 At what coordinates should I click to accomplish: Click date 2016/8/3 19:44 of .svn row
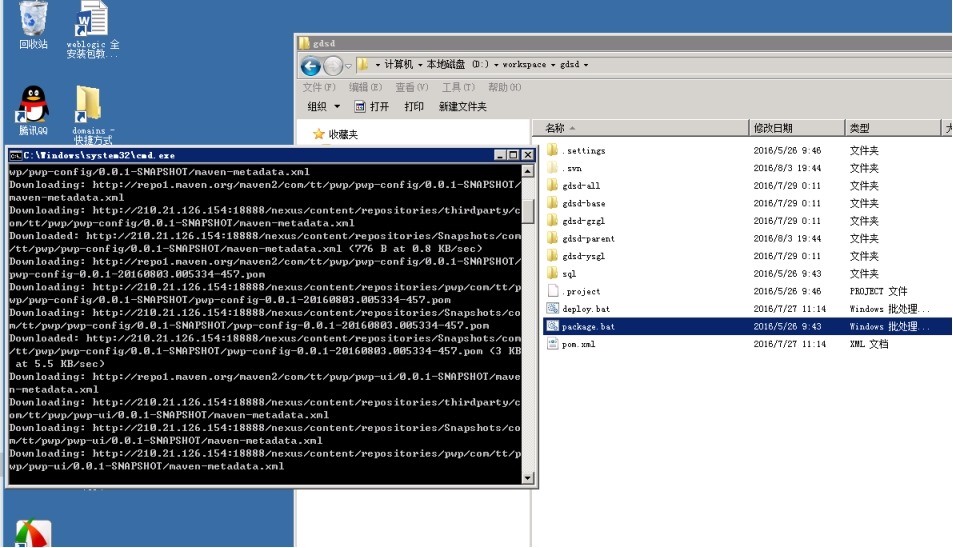787,168
